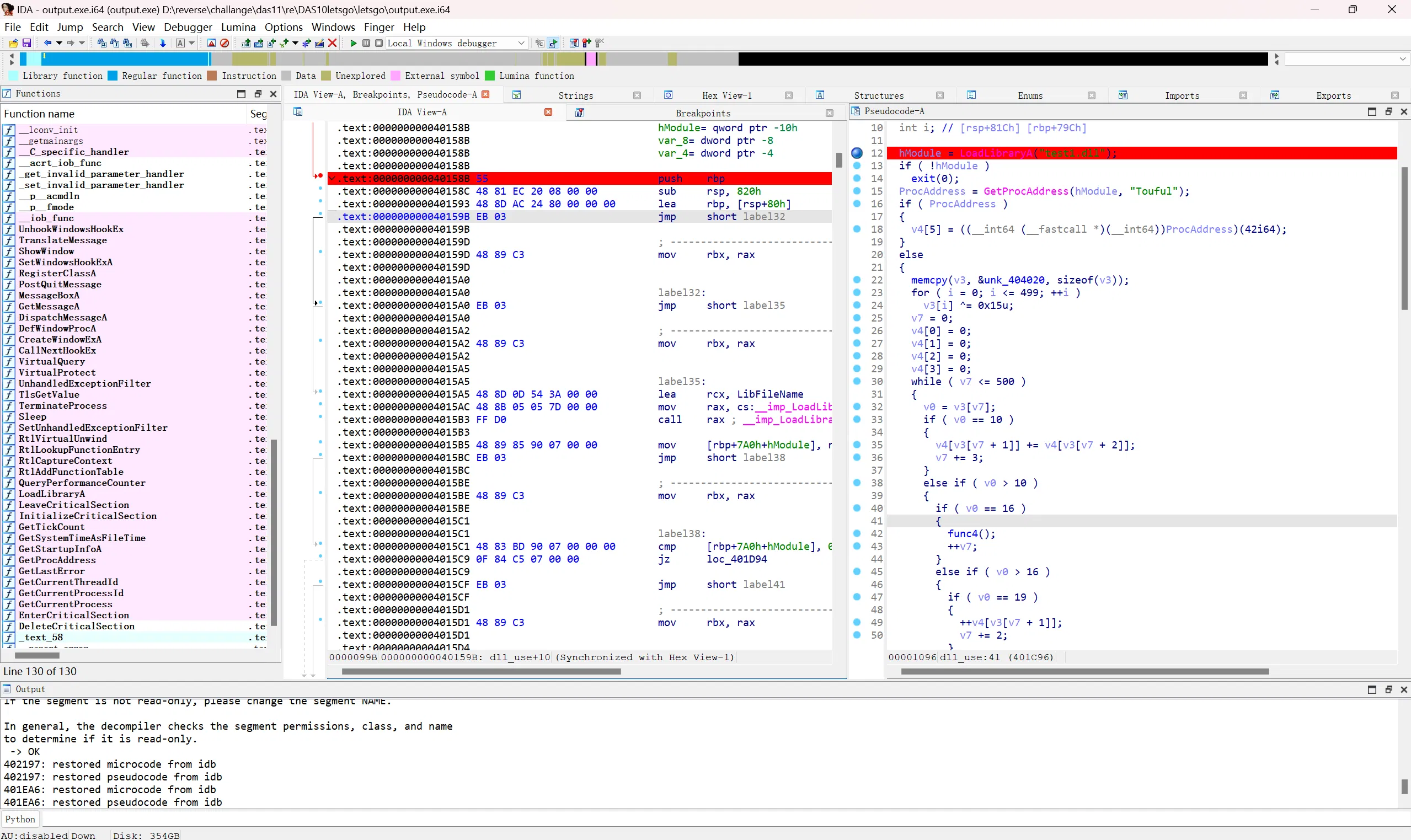Click the first binoculars search toolbar icon

[102, 43]
